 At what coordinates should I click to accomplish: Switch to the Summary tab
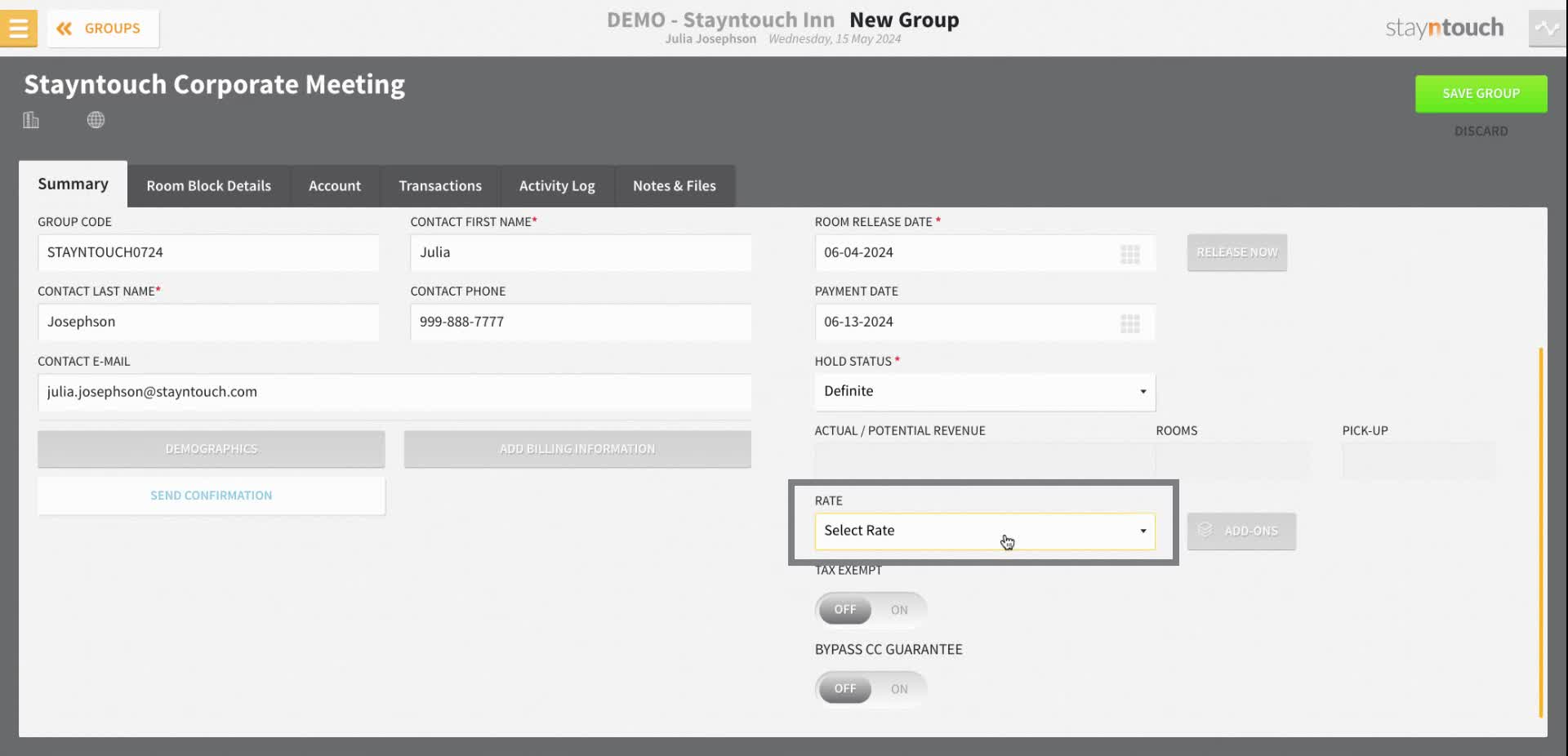(73, 185)
